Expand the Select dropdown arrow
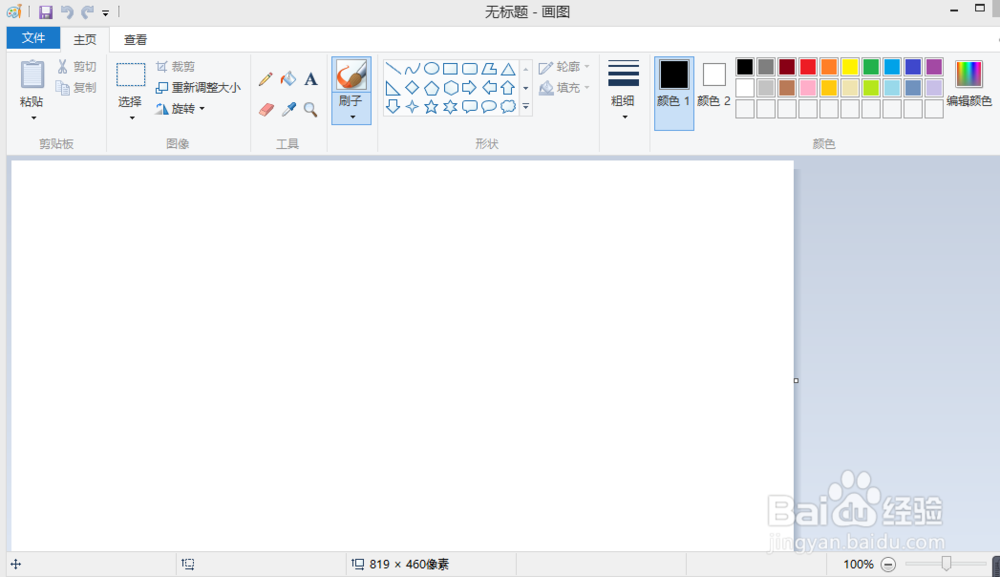Viewport: 1000px width, 577px height. coord(131,118)
